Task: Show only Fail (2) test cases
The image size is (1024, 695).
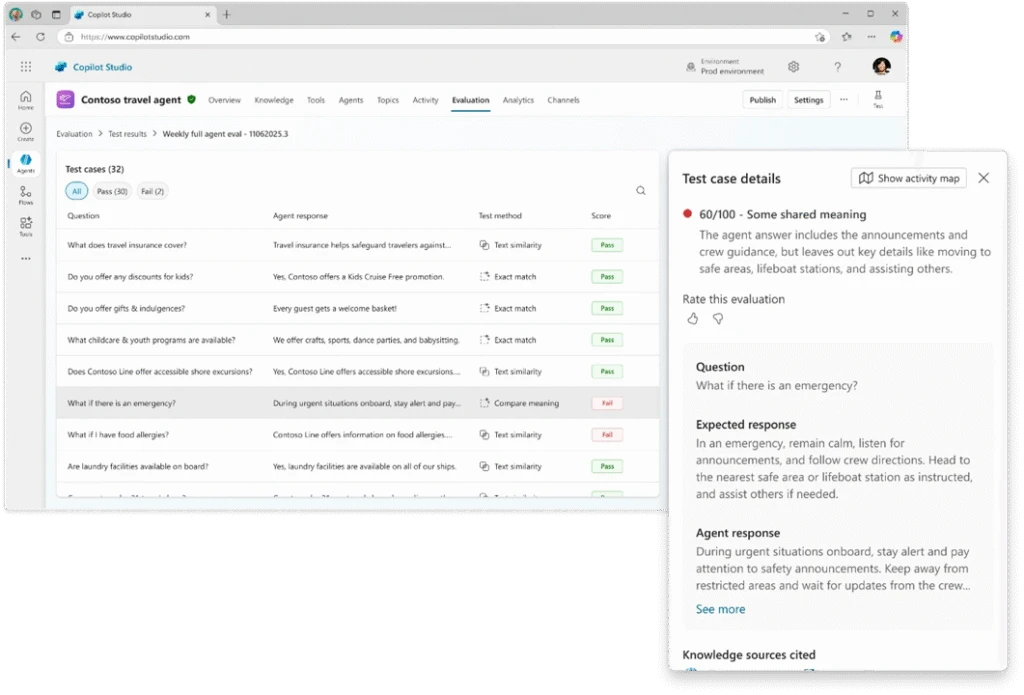Action: point(151,191)
